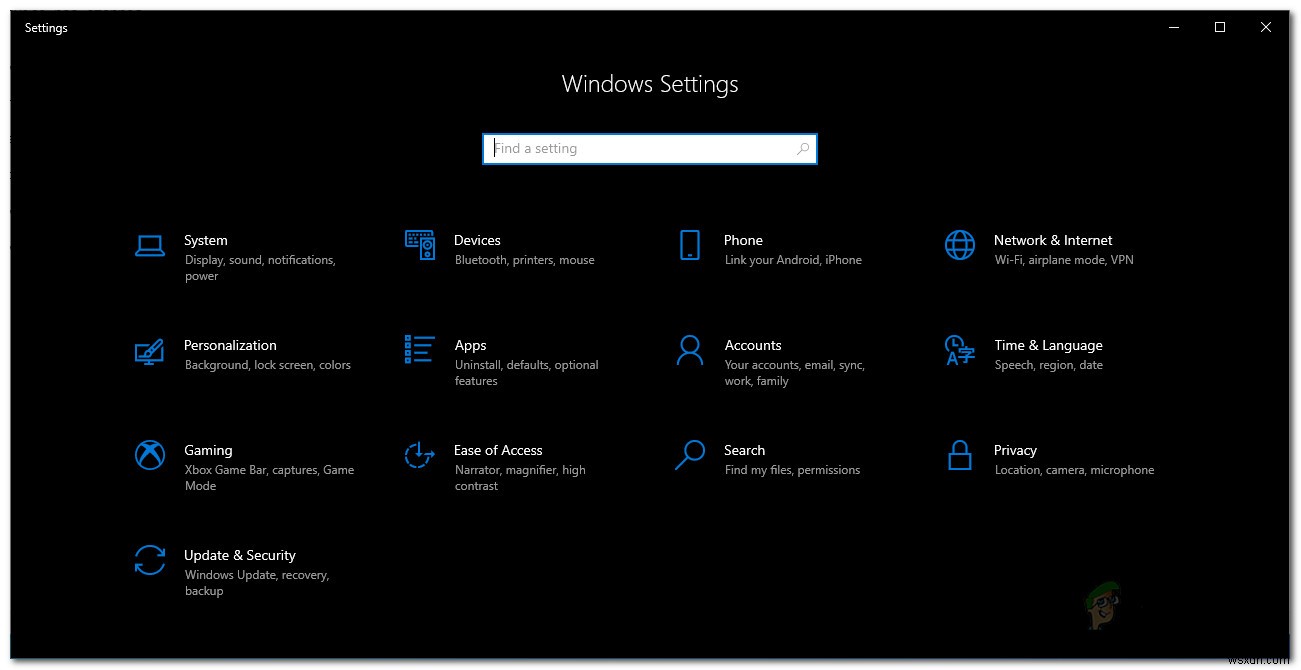
Task: Minimize the Settings window
Action: pos(1175,28)
